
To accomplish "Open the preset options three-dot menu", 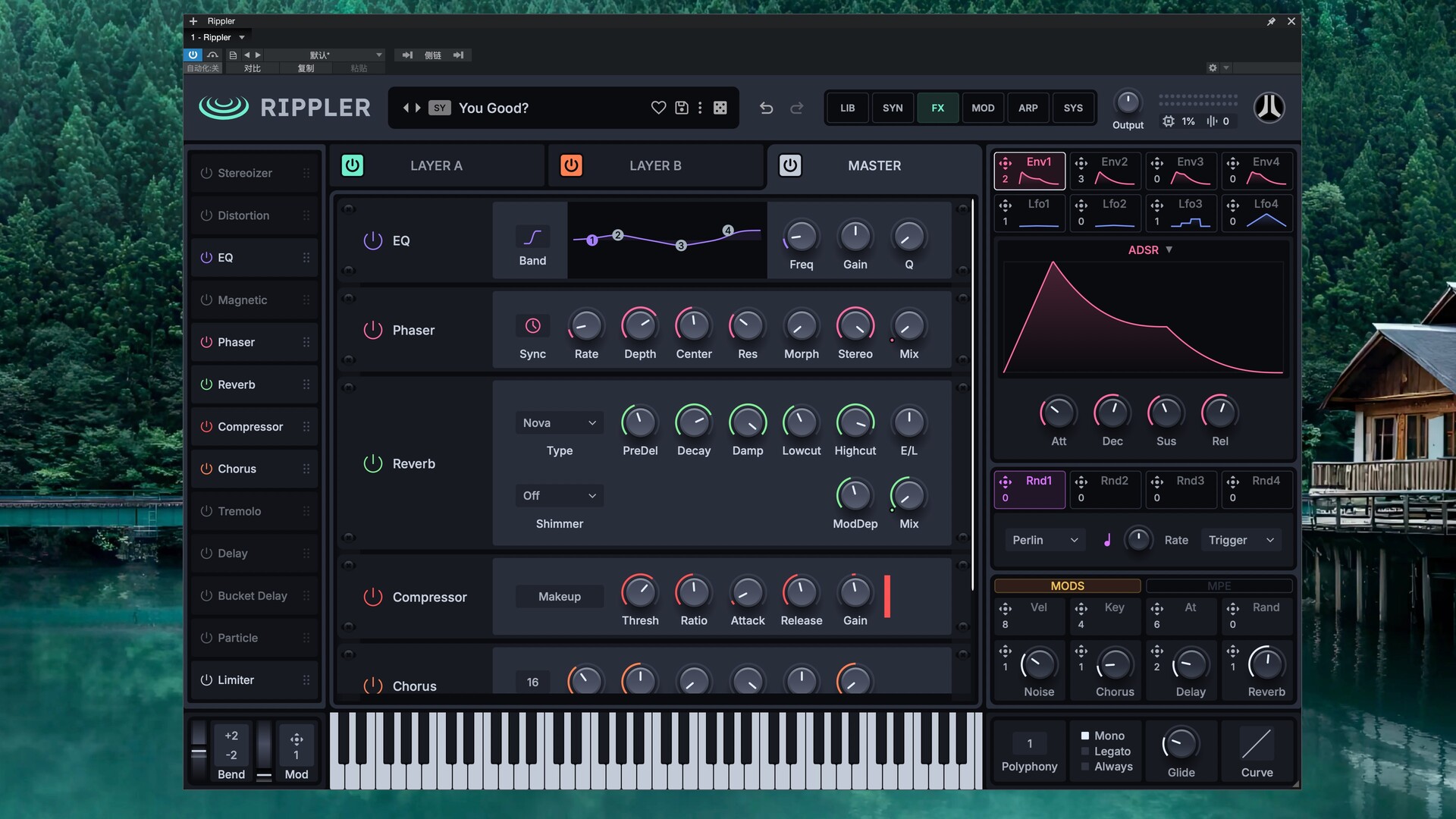I will coord(700,108).
